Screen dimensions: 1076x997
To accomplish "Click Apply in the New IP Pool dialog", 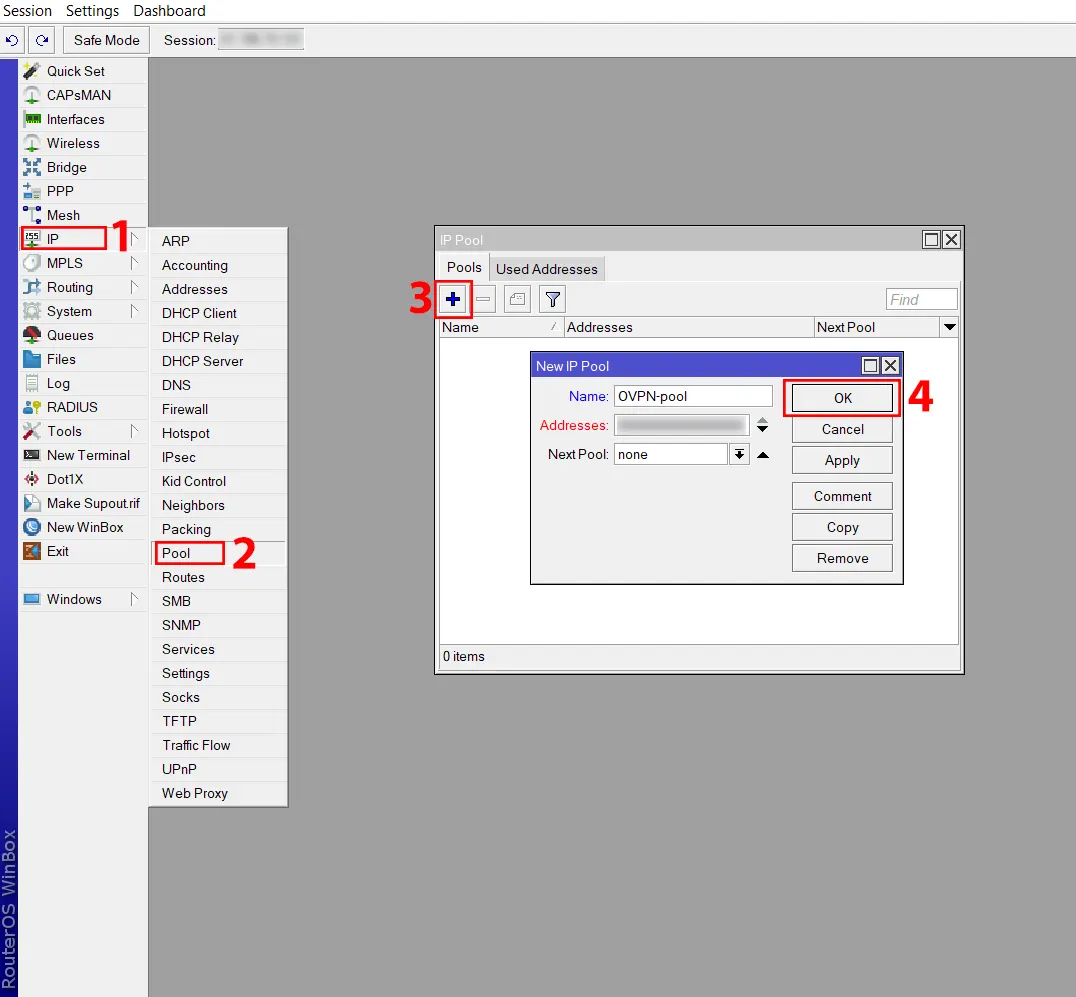I will 841,459.
